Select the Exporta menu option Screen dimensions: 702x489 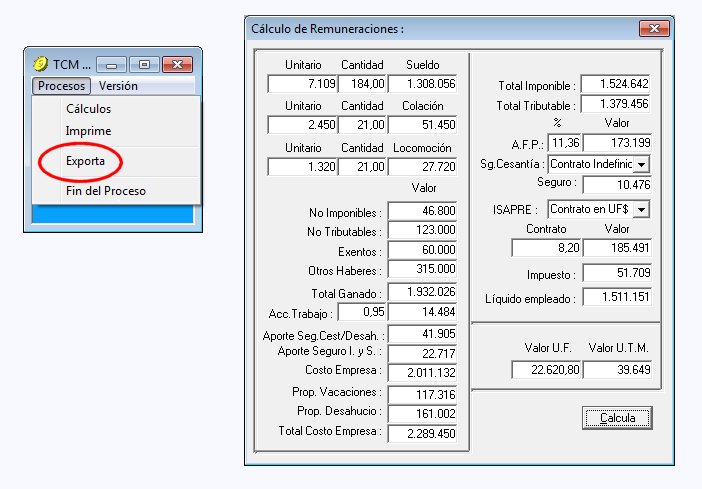click(85, 161)
